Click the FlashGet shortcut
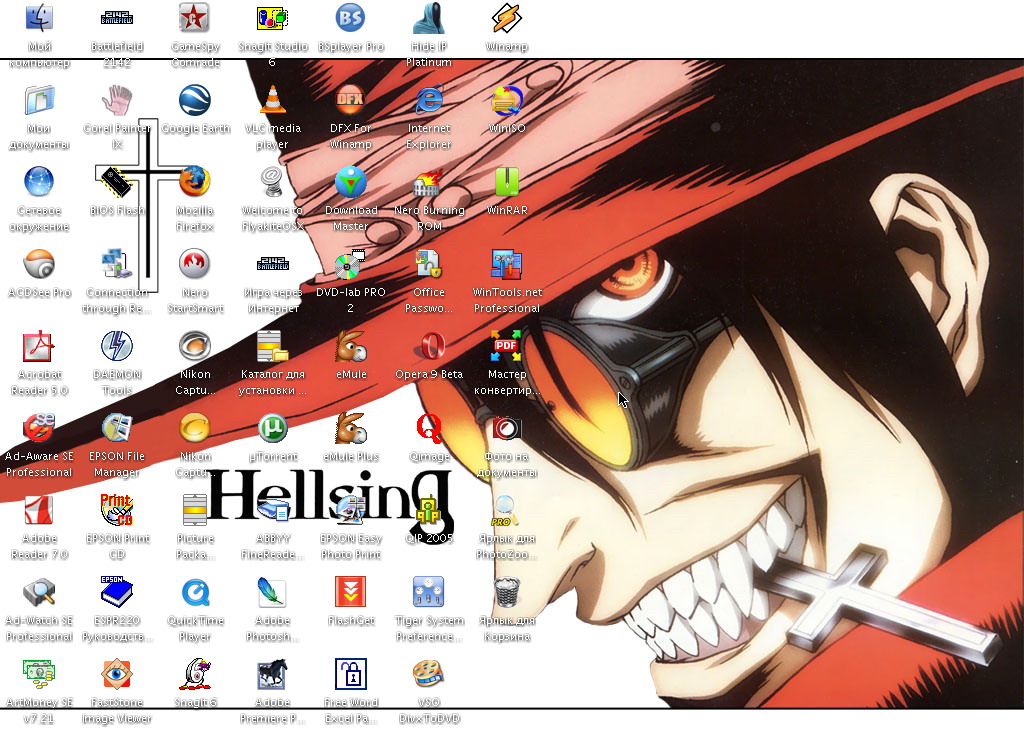The image size is (1024, 744). pyautogui.click(x=351, y=592)
